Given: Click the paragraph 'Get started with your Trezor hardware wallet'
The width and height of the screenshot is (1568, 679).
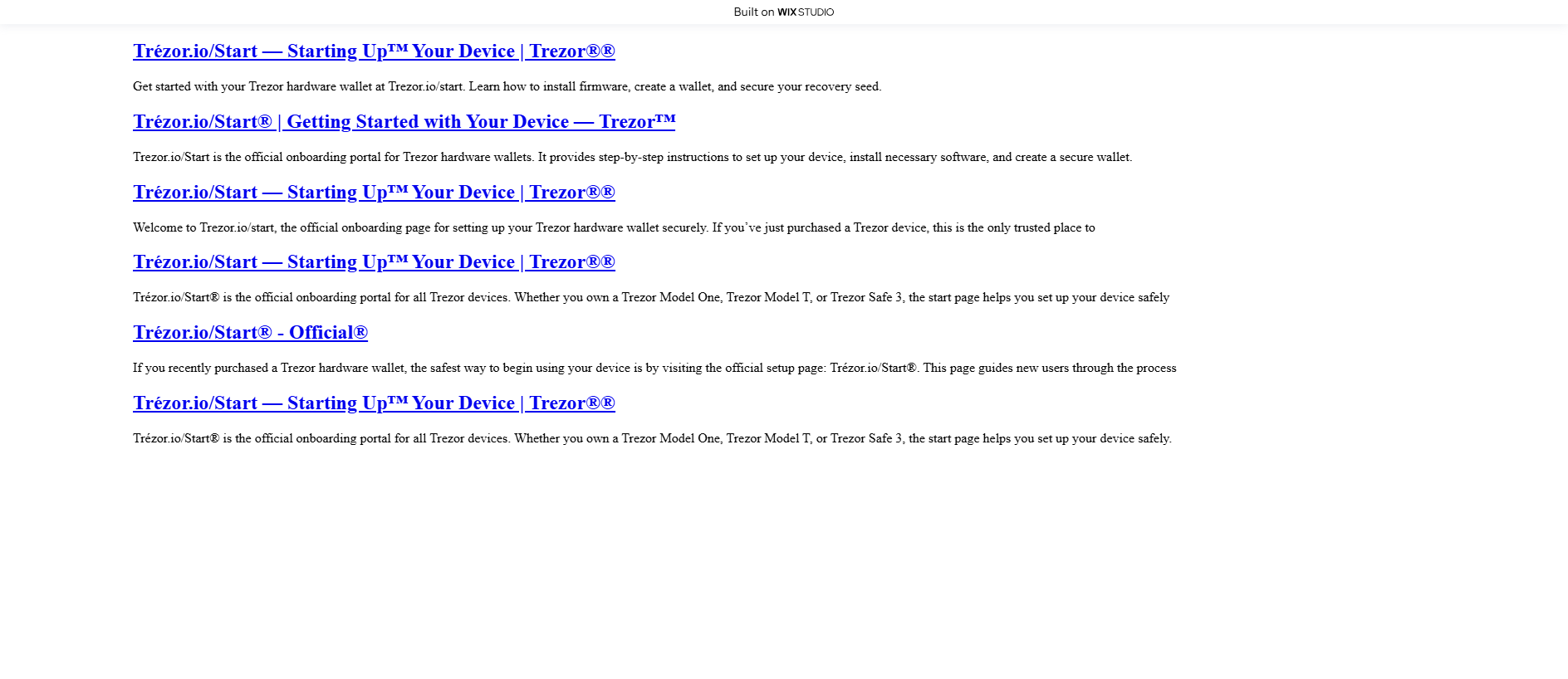Looking at the screenshot, I should coord(507,86).
